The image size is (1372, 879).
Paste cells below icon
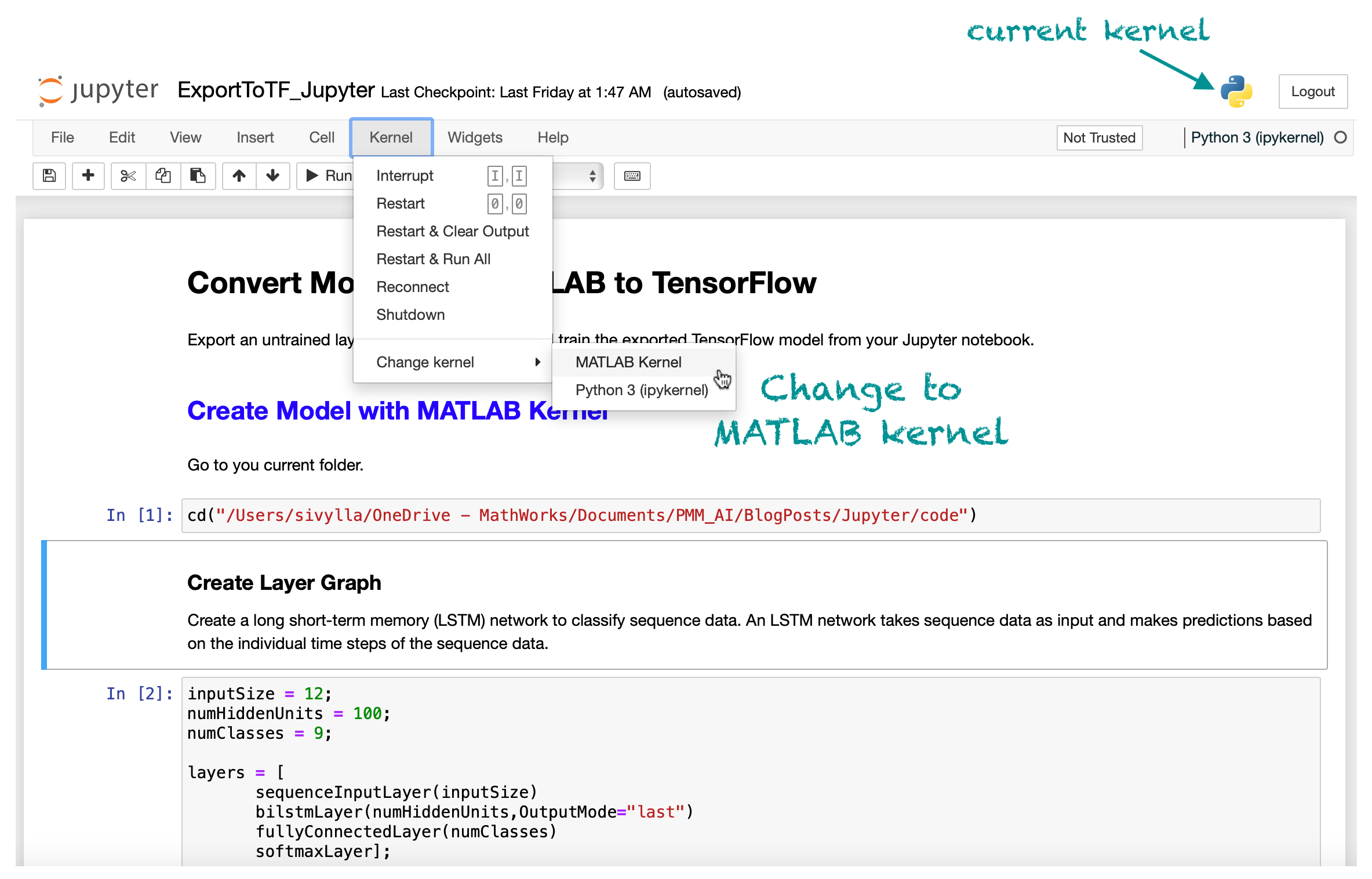point(198,176)
